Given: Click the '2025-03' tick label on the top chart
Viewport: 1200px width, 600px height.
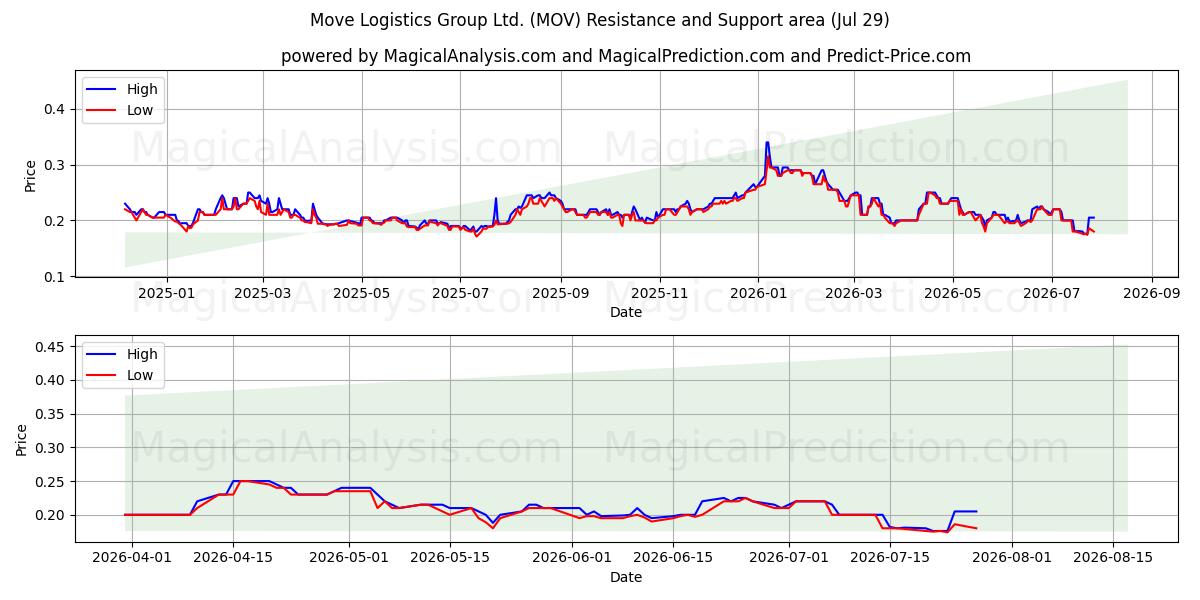Looking at the screenshot, I should click(x=263, y=293).
